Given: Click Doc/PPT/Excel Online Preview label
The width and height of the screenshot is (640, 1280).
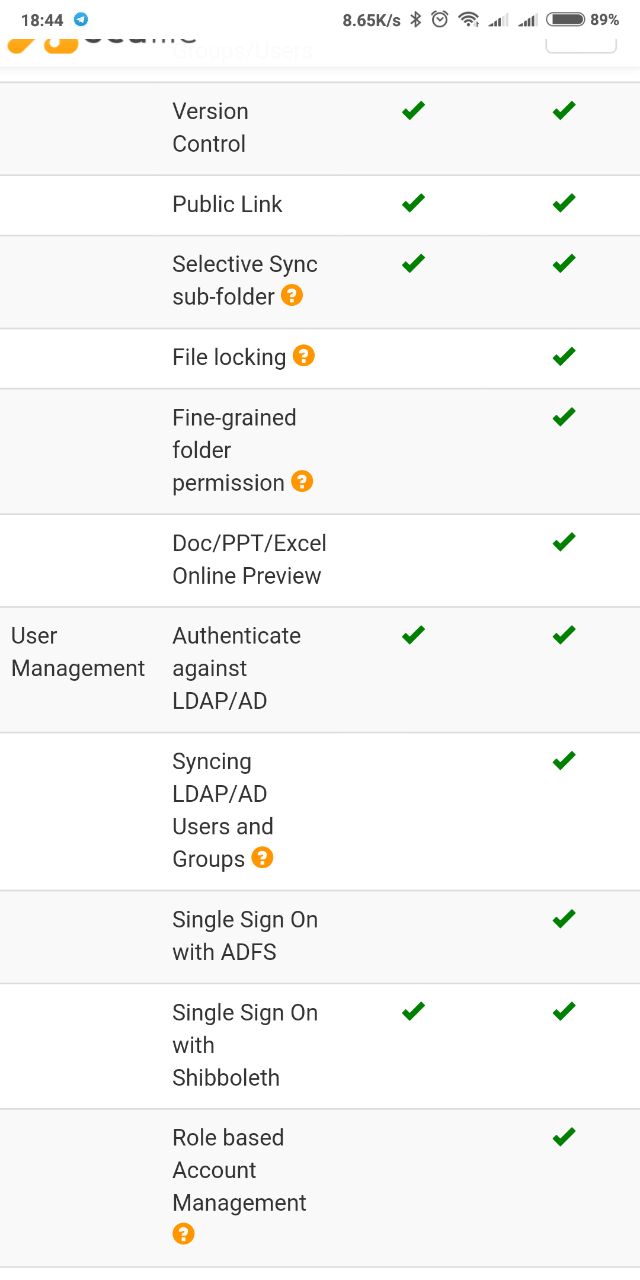Looking at the screenshot, I should tap(249, 559).
